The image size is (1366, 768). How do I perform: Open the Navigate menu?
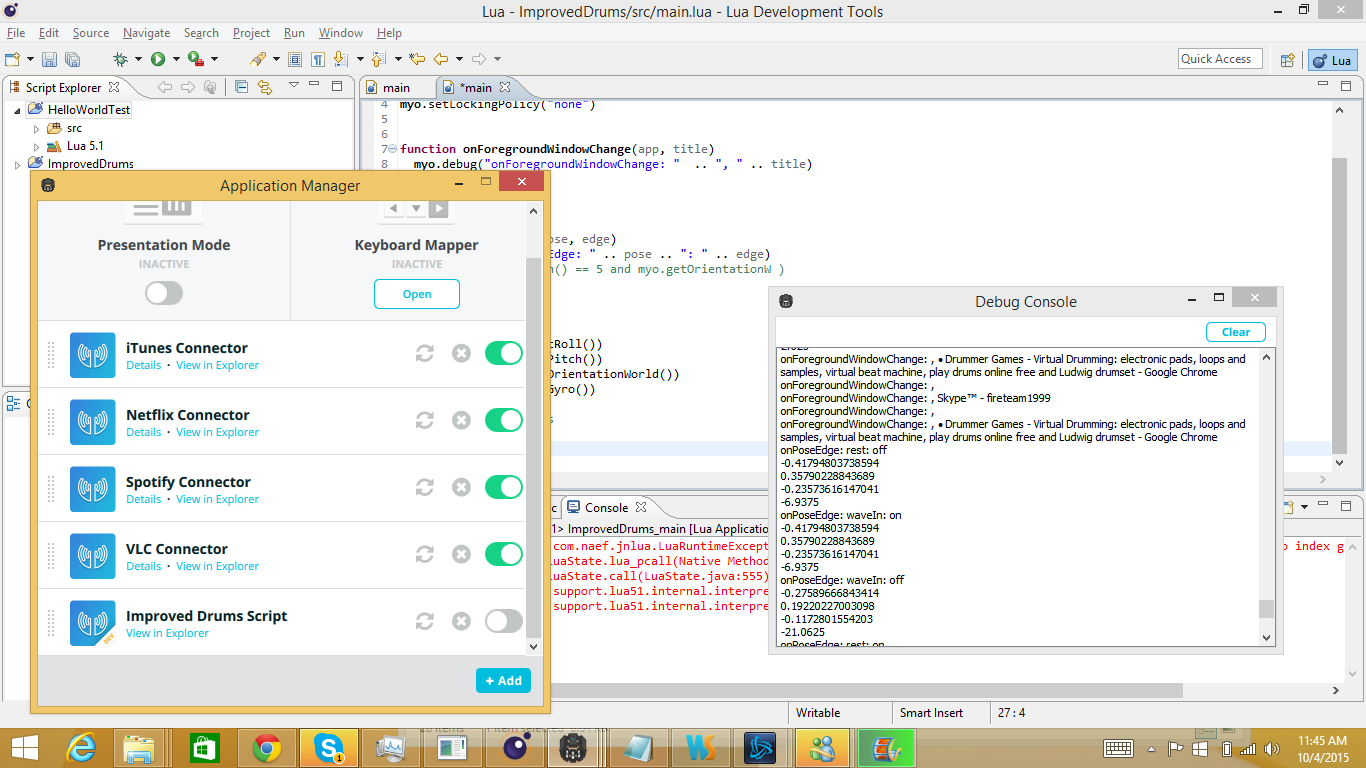click(146, 33)
